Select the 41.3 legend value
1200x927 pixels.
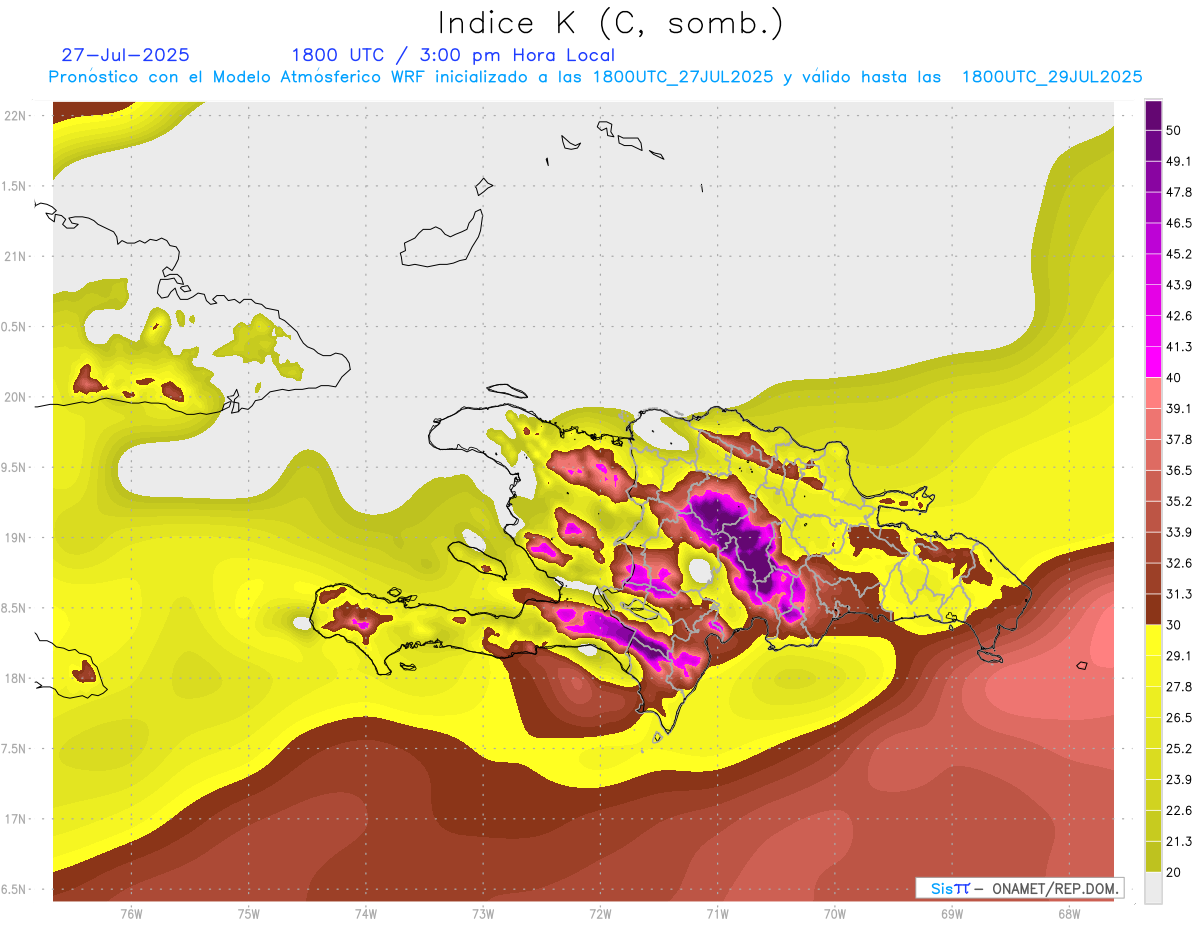pos(1178,347)
